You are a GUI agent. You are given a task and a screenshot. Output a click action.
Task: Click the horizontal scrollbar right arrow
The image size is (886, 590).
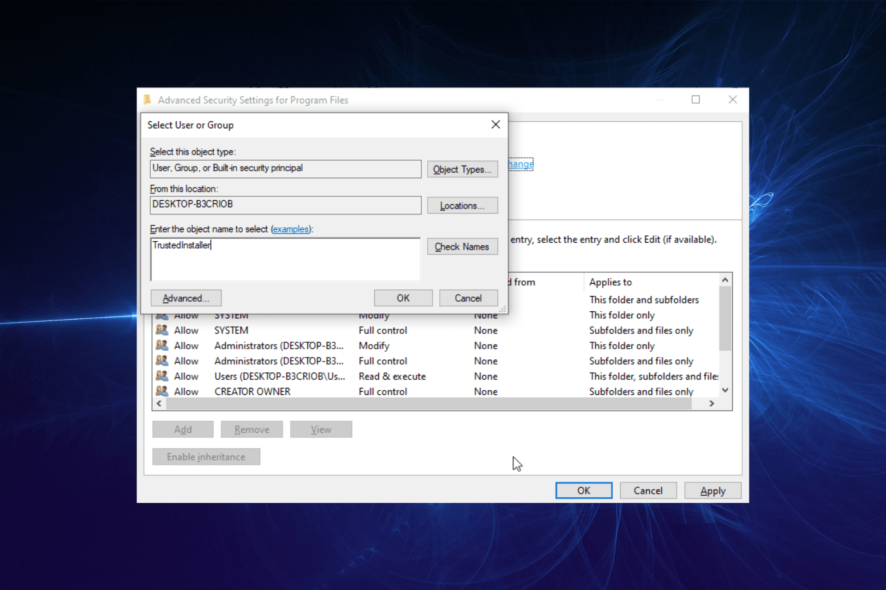pyautogui.click(x=712, y=404)
